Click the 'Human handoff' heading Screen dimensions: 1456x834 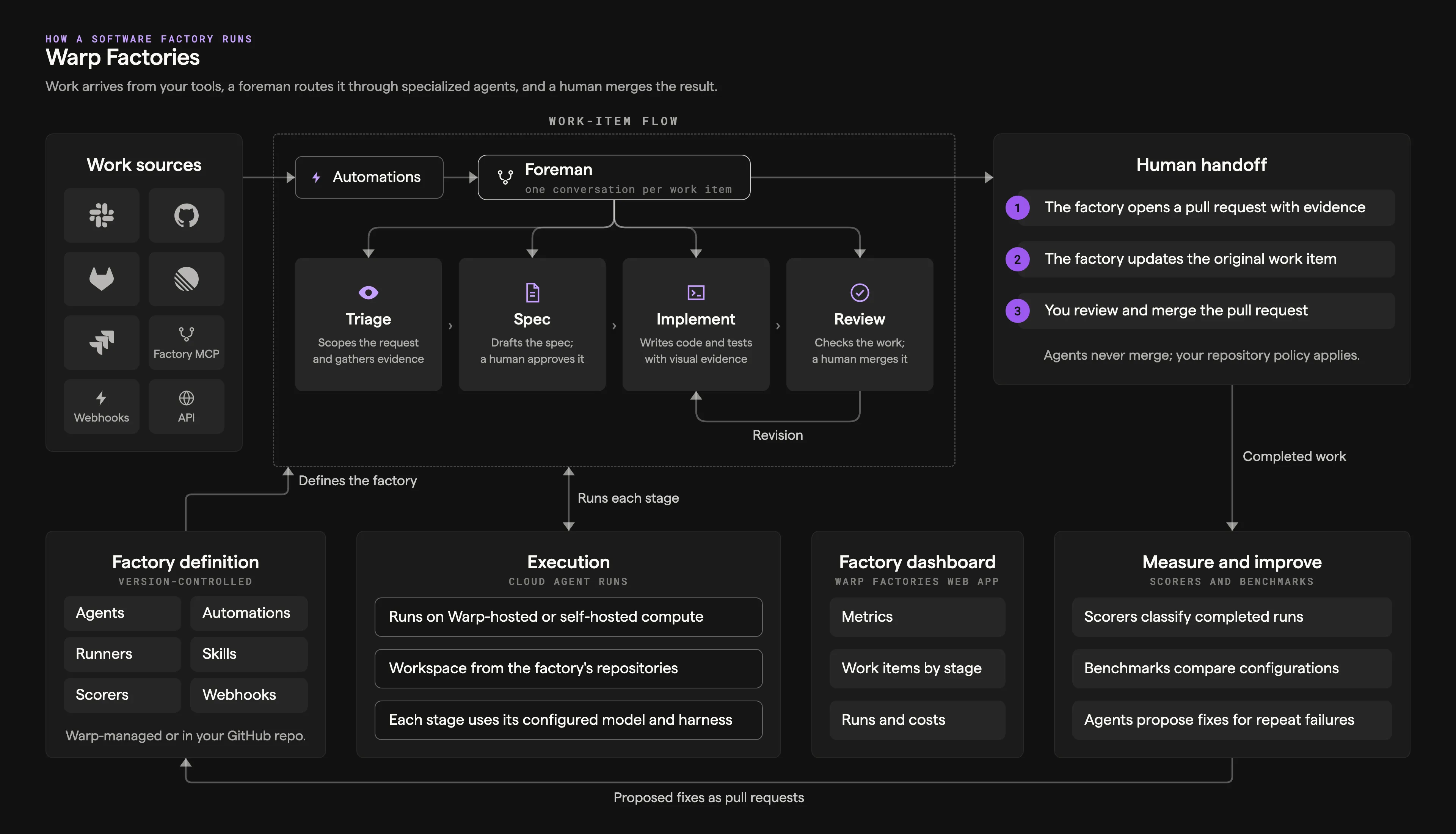coord(1201,165)
